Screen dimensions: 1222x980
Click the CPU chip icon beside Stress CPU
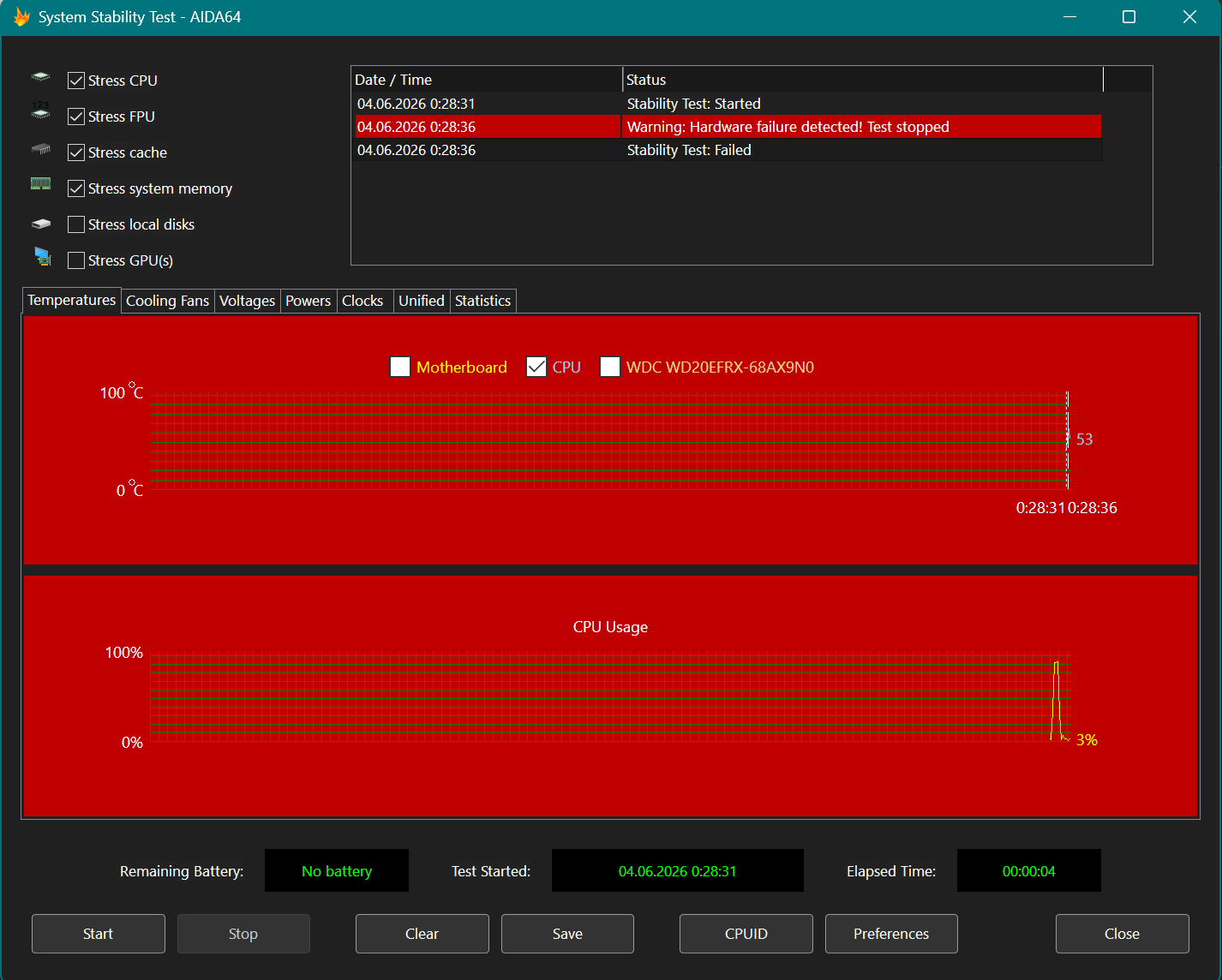pos(40,77)
